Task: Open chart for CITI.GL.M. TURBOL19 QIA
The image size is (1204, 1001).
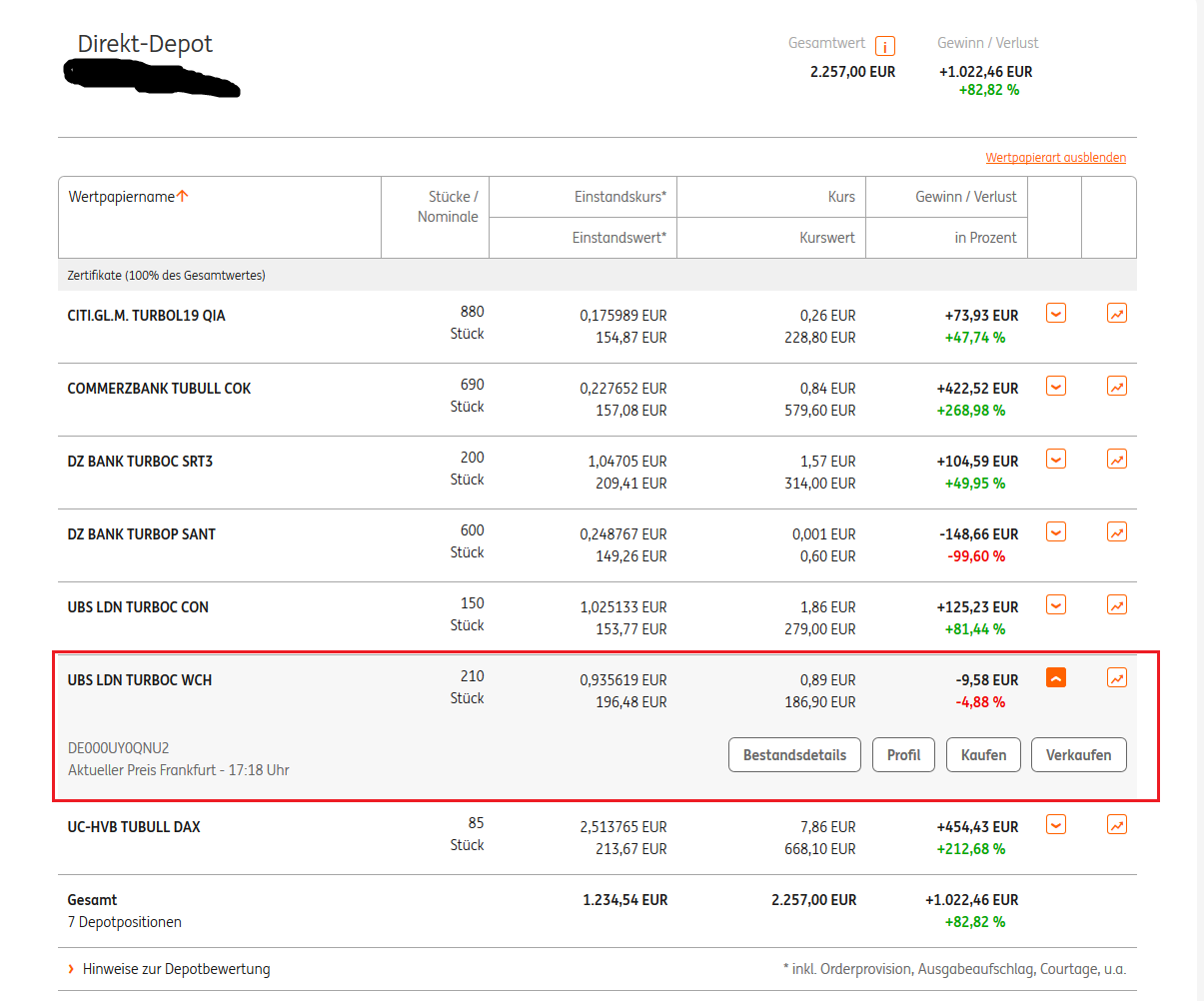Action: pos(1117,314)
